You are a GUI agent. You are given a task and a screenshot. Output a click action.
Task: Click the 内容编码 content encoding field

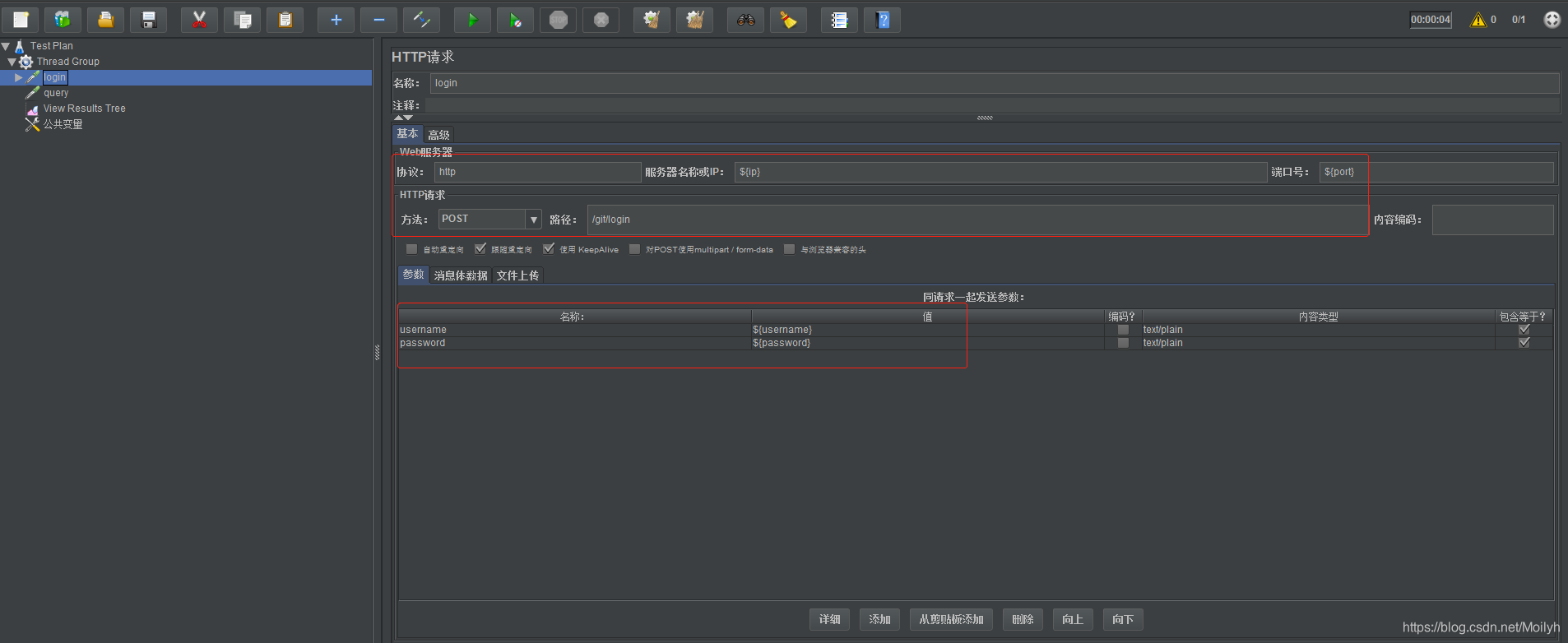click(1492, 220)
